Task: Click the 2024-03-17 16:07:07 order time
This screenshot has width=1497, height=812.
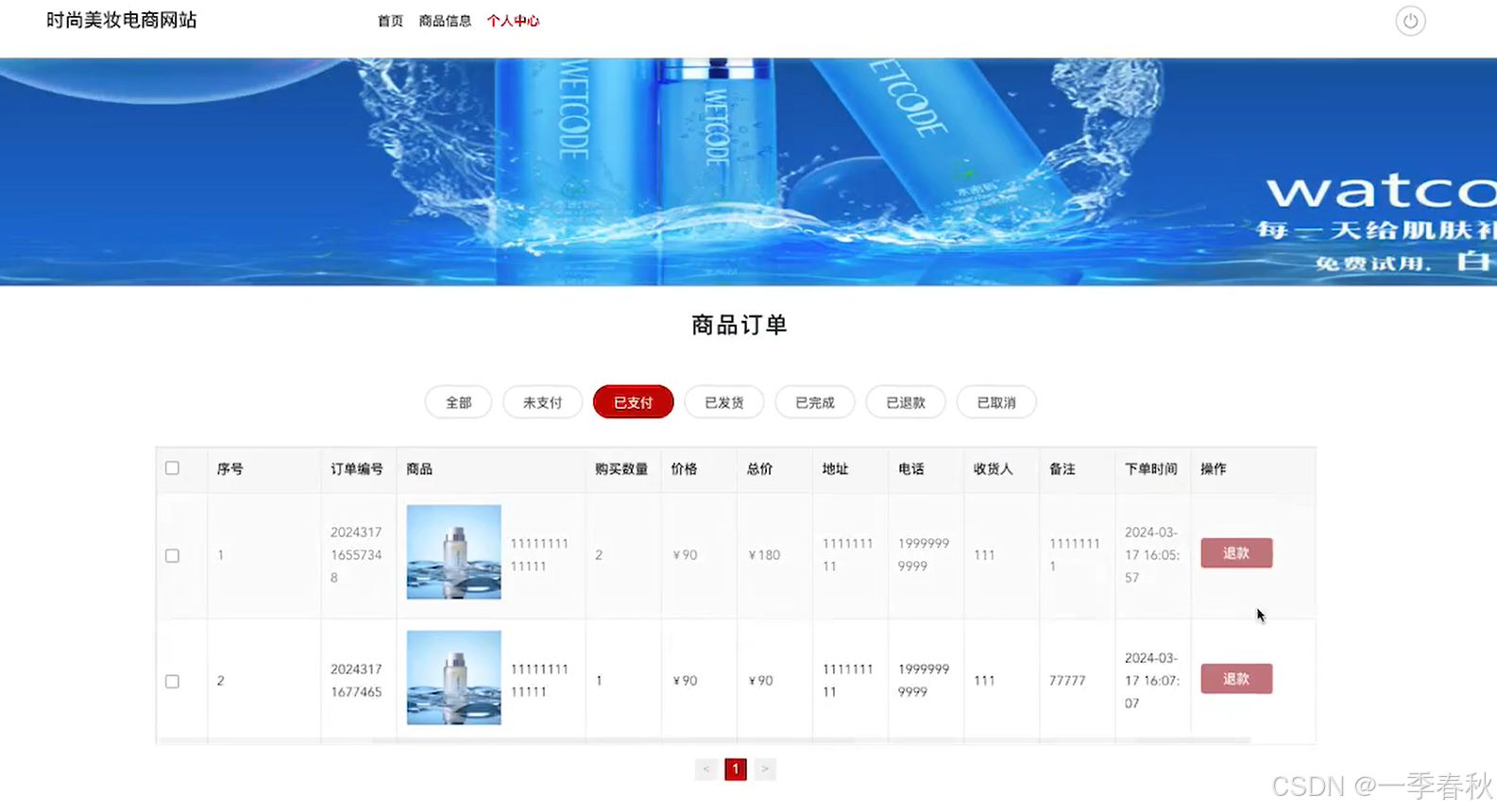Action: pos(1152,681)
